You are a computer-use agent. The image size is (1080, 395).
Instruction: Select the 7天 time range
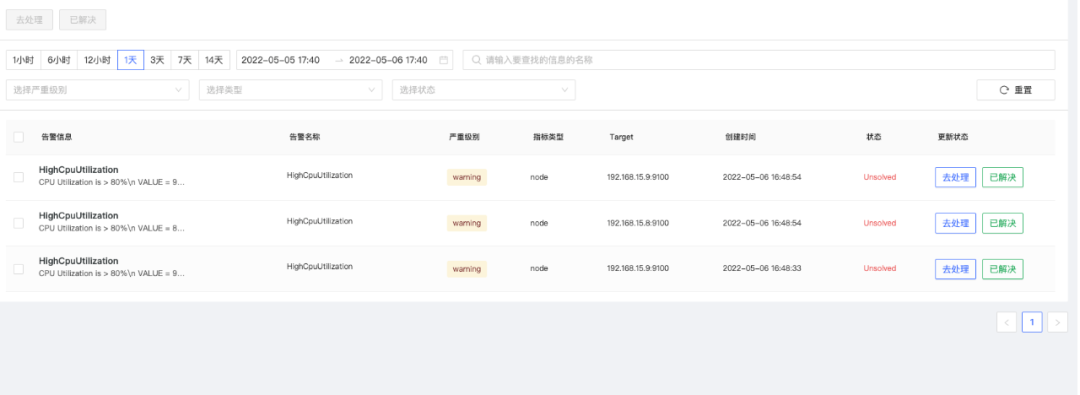point(185,60)
